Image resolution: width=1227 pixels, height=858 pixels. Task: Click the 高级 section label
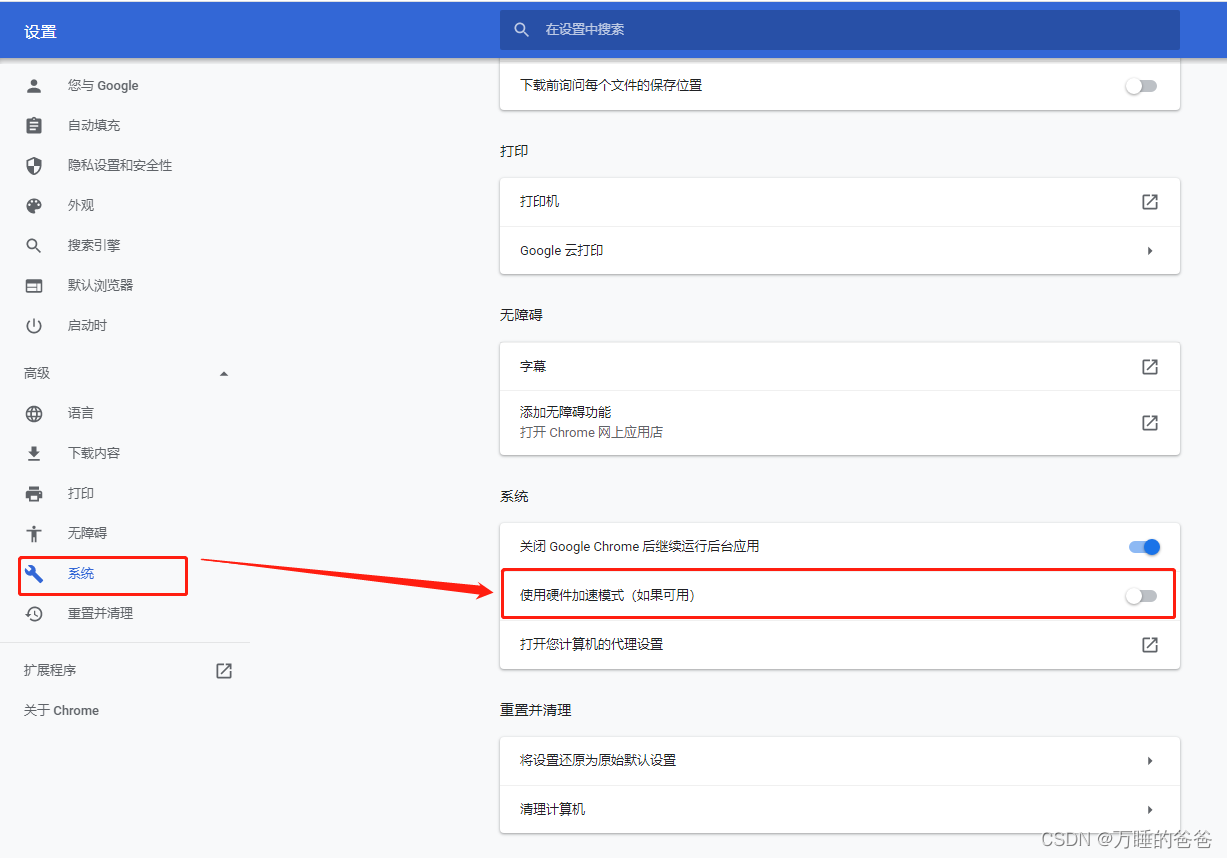click(37, 374)
